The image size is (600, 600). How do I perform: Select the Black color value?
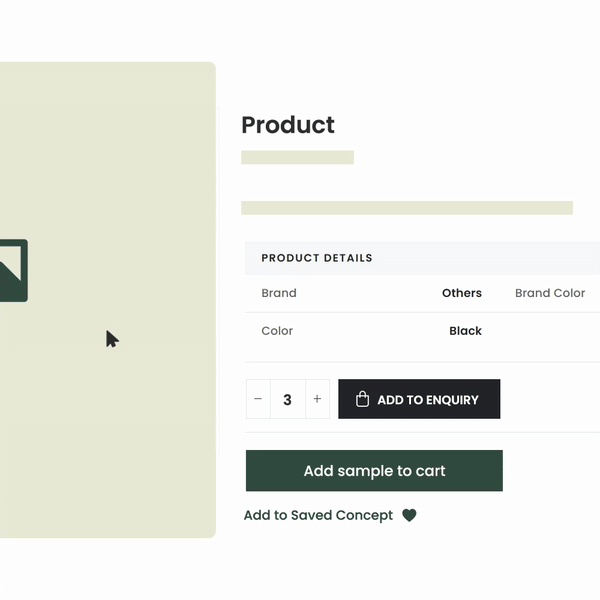pos(465,331)
